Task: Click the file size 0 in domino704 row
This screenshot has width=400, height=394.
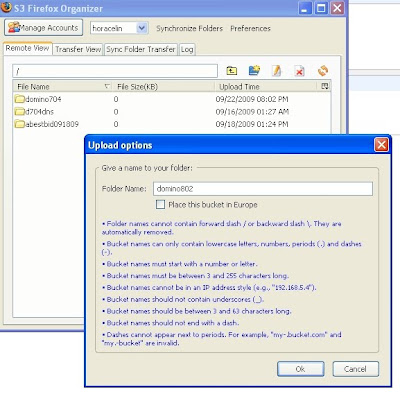Action: 116,99
